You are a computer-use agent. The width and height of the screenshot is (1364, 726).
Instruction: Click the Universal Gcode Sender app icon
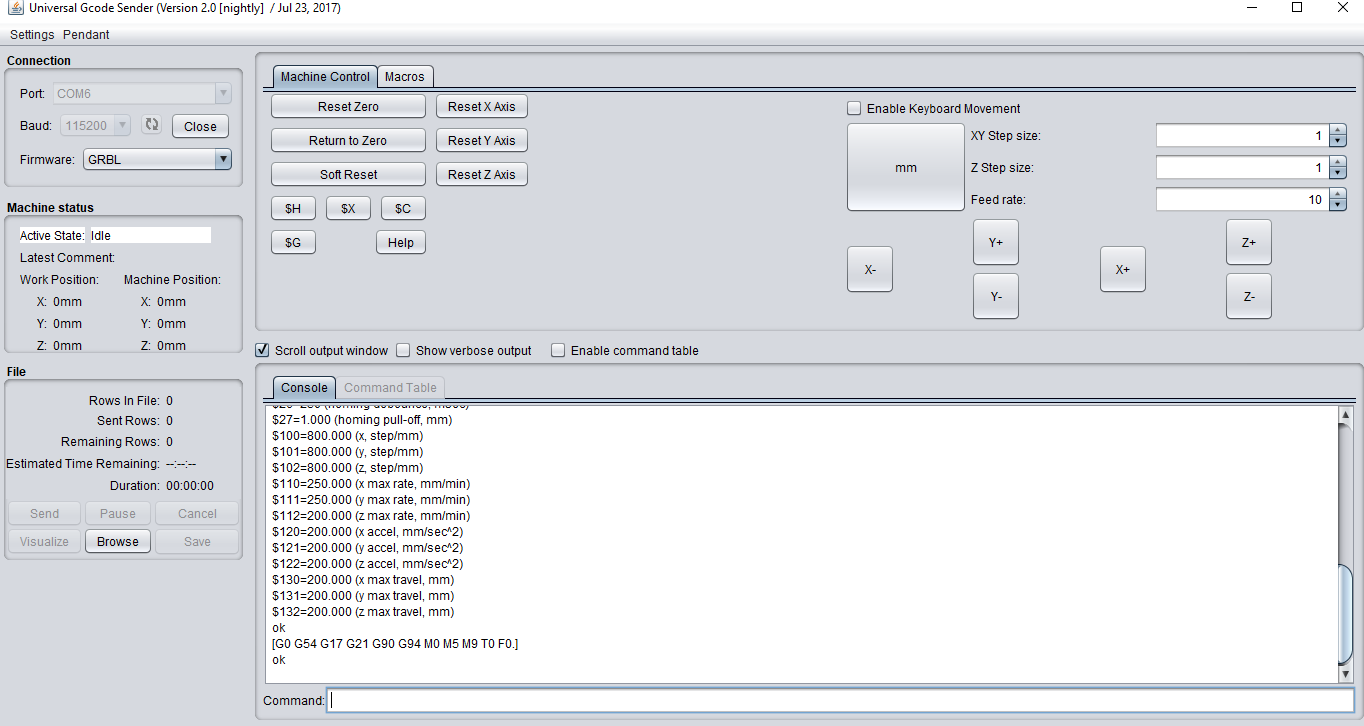coord(16,8)
